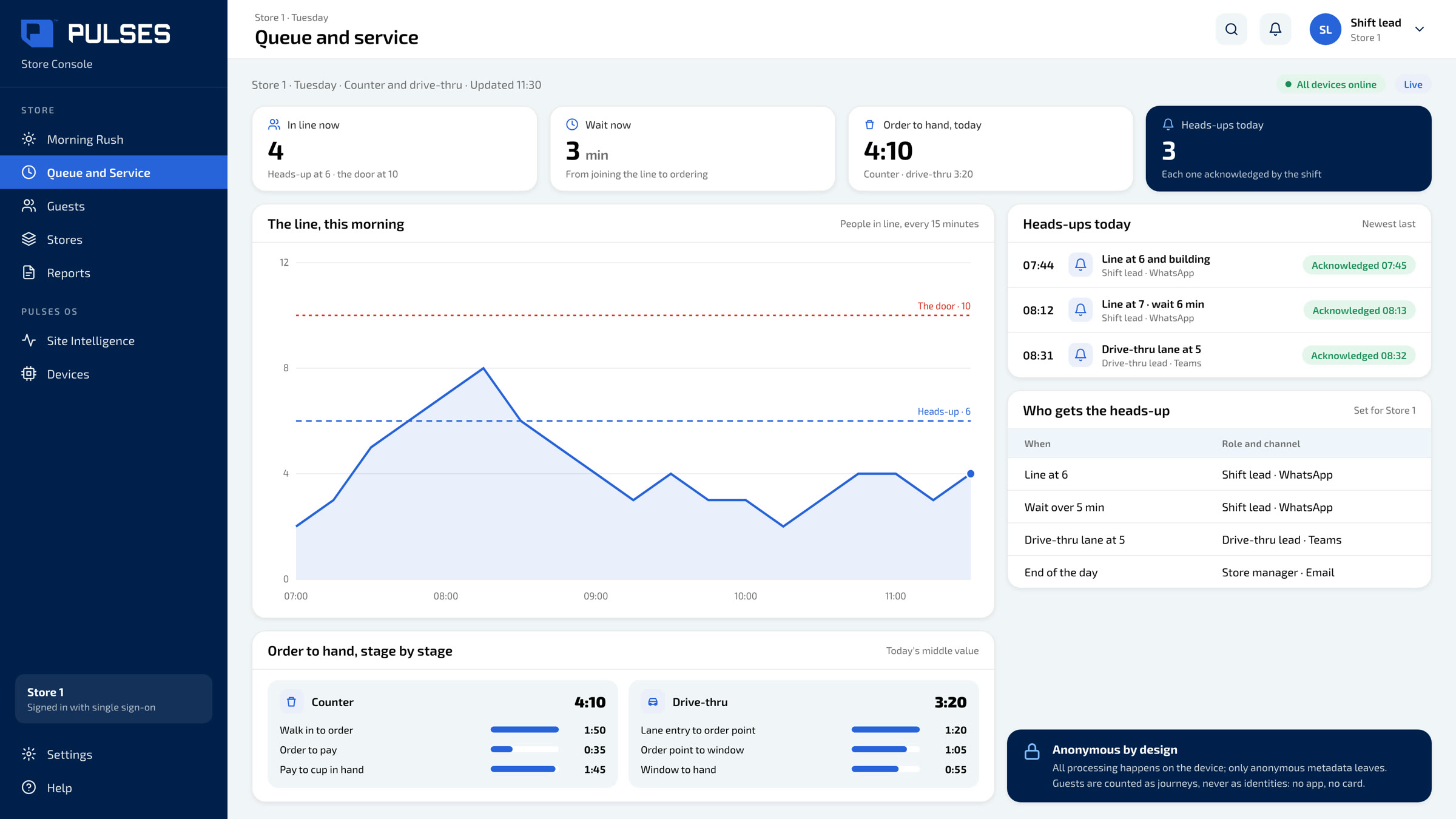Open search with the magnifier icon
The width and height of the screenshot is (1456, 819).
click(1231, 29)
